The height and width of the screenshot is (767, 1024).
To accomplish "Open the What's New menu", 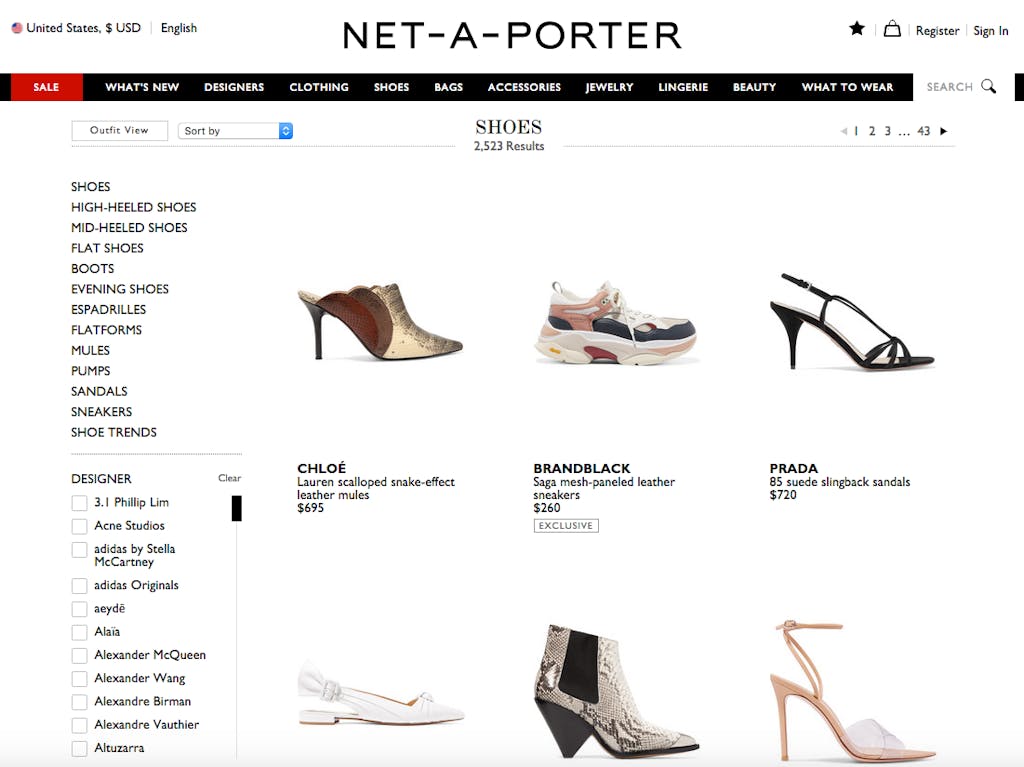I will pyautogui.click(x=142, y=87).
